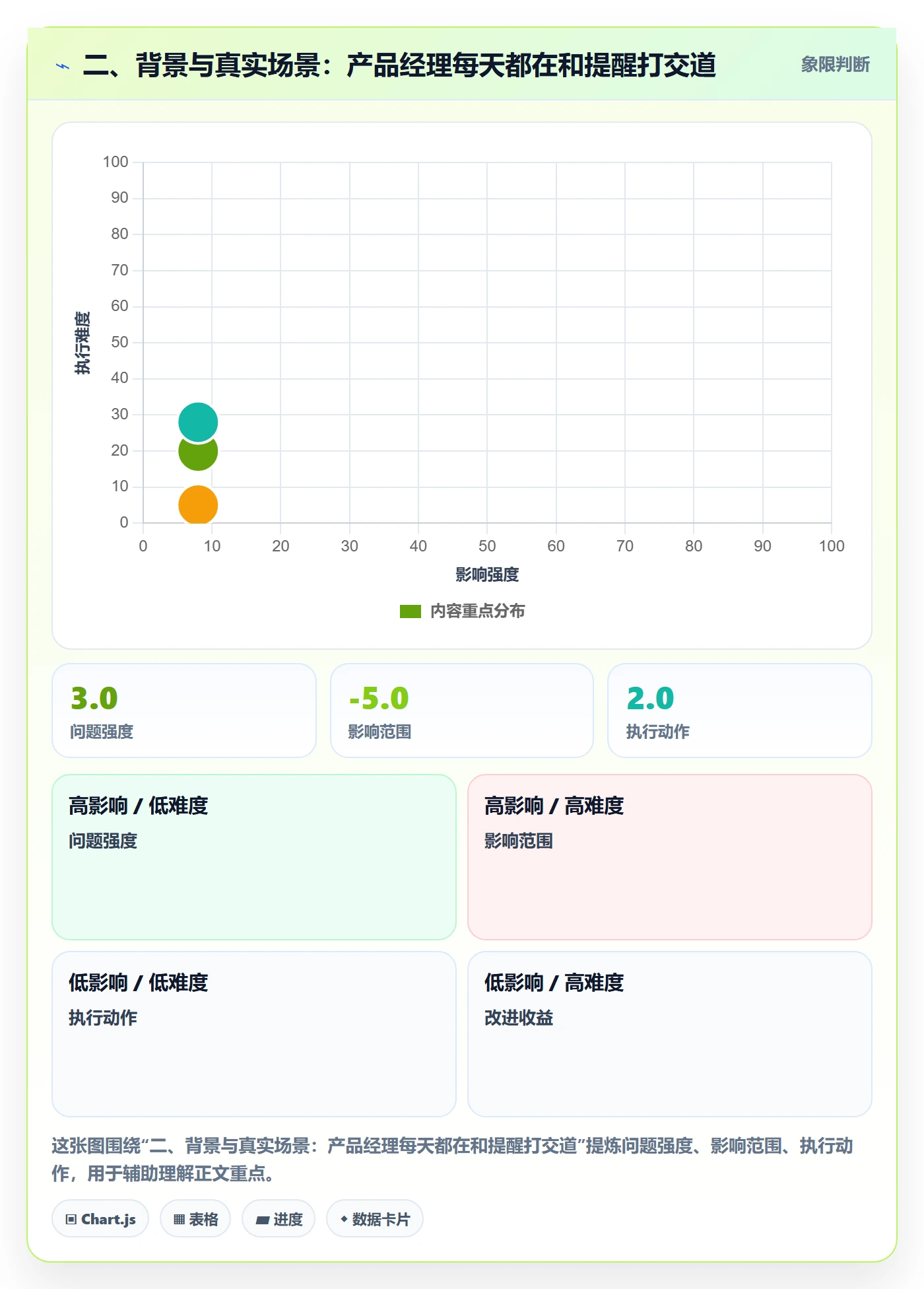Viewport: 924px width, 1289px height.
Task: Click the bar icon in 进度 chip
Action: tap(263, 1220)
